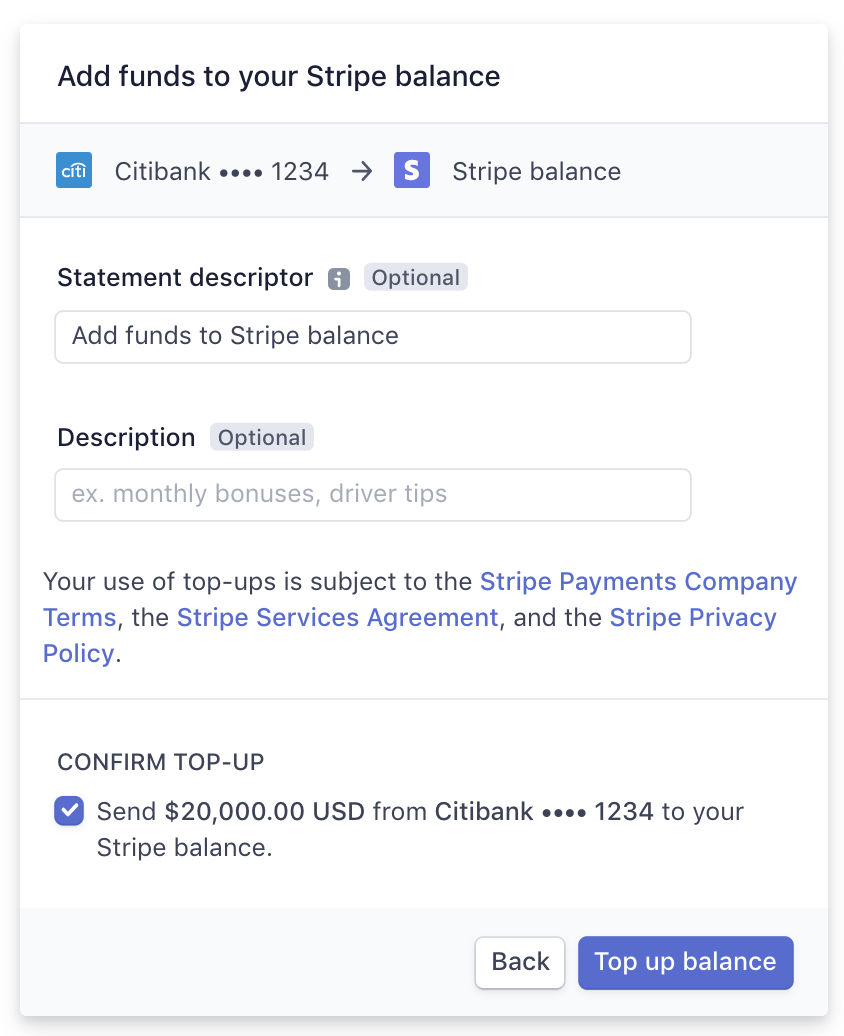
Task: Click the Stripe S logo icon
Action: tap(412, 170)
